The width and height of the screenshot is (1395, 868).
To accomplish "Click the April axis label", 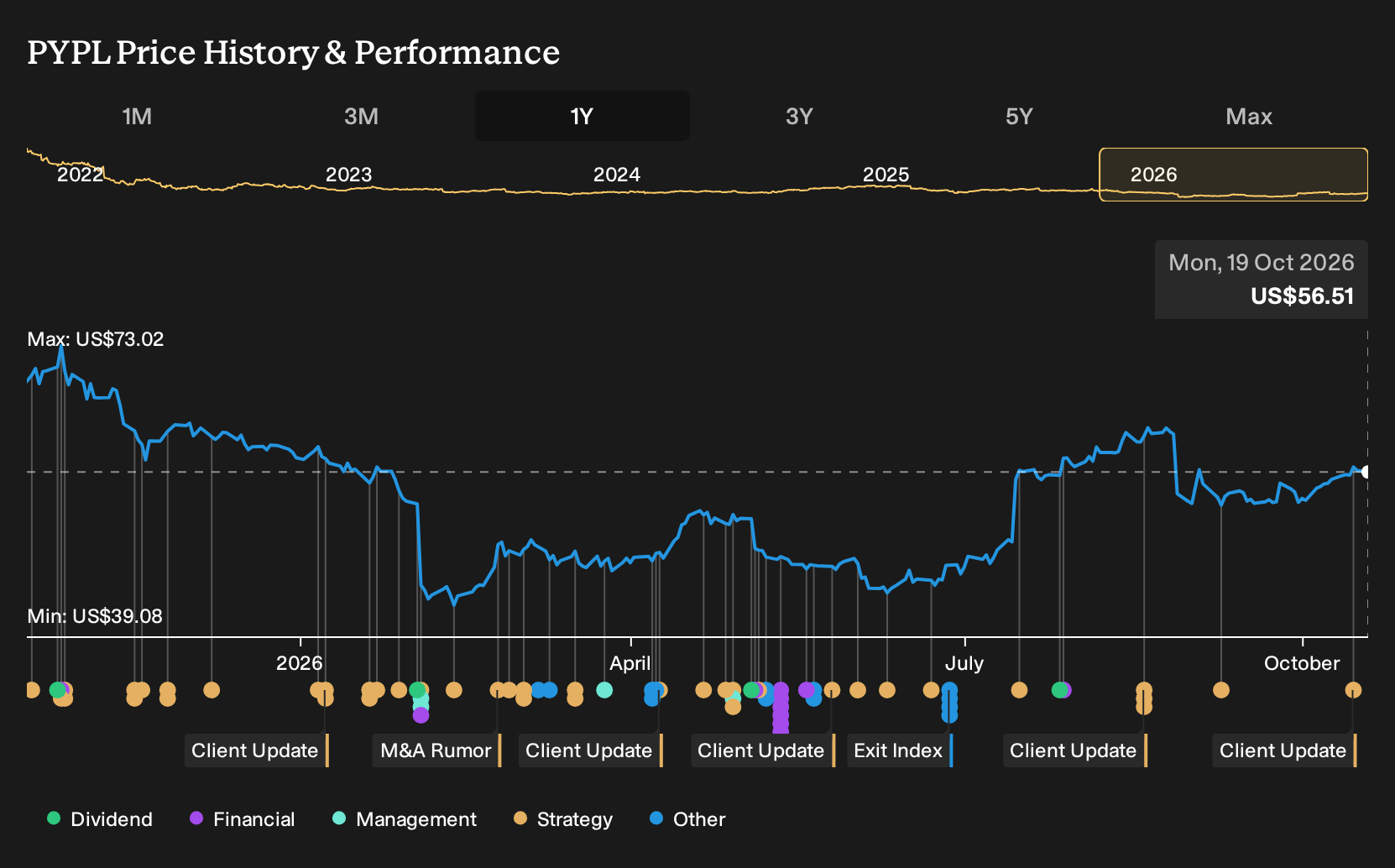I will point(630,663).
